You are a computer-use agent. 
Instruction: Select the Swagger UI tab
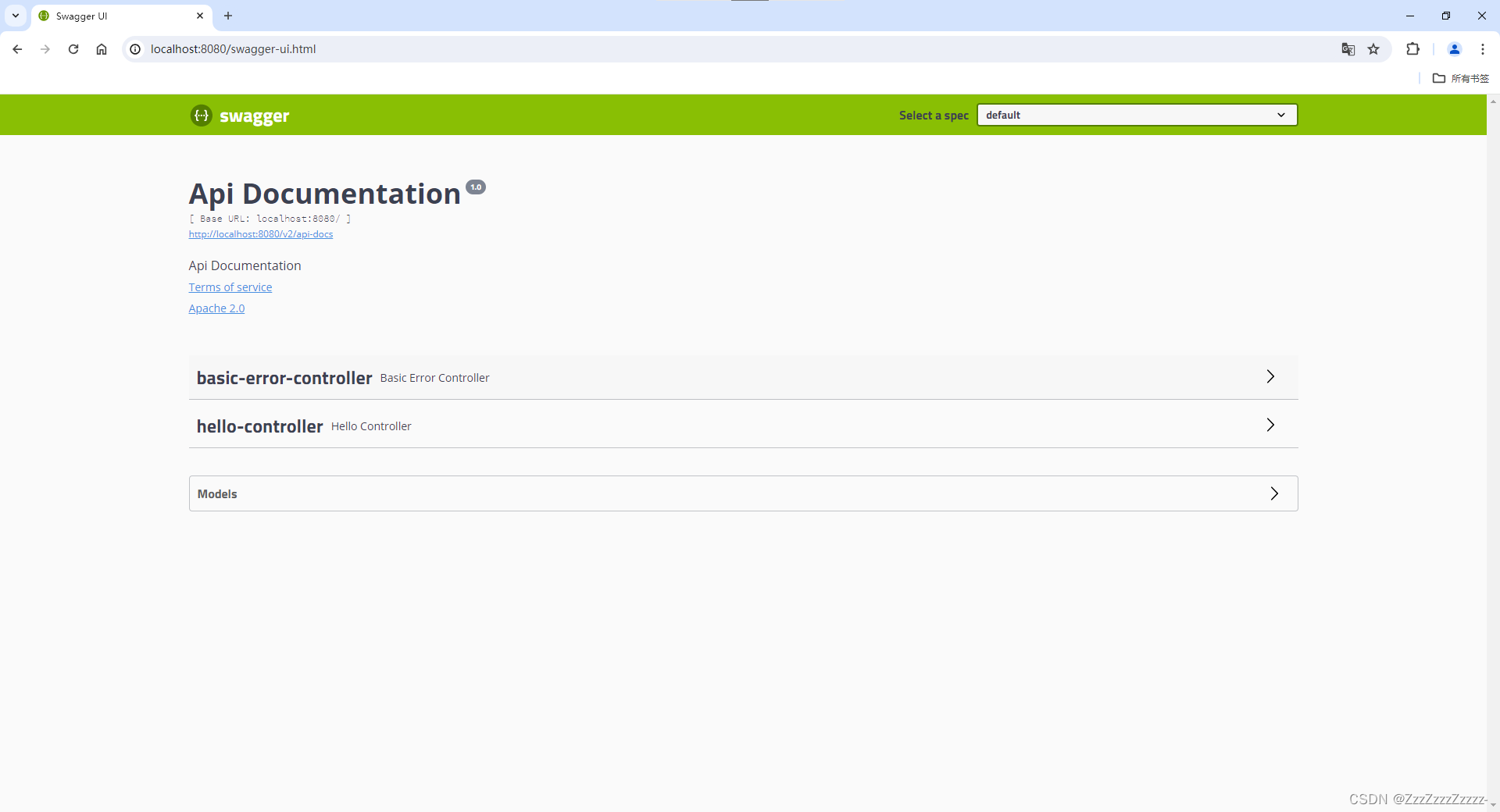pos(121,16)
